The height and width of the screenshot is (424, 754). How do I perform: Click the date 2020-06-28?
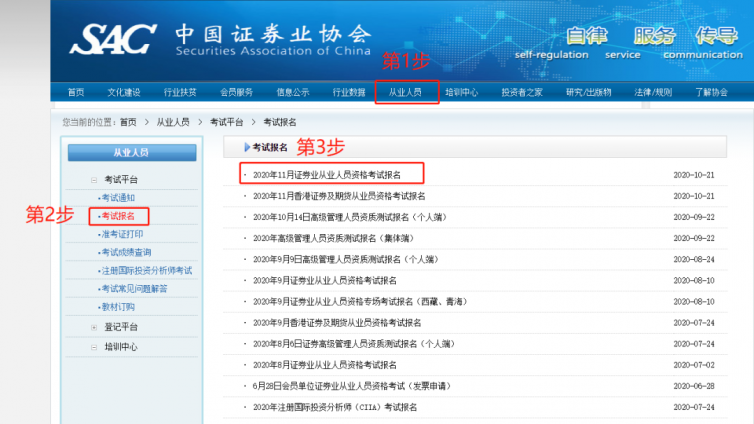pyautogui.click(x=694, y=386)
